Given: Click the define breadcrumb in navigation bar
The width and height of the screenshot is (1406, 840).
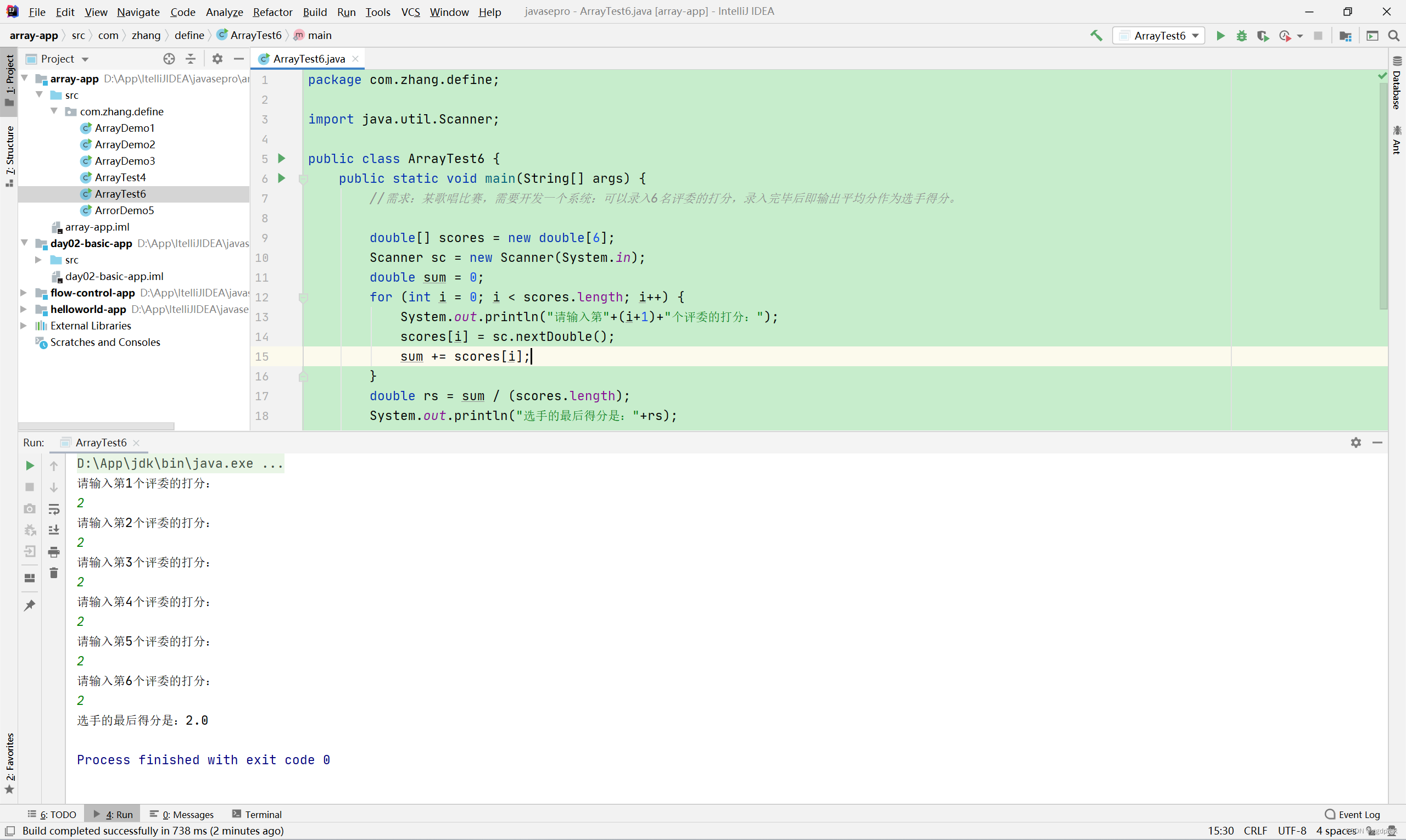Looking at the screenshot, I should [x=189, y=35].
